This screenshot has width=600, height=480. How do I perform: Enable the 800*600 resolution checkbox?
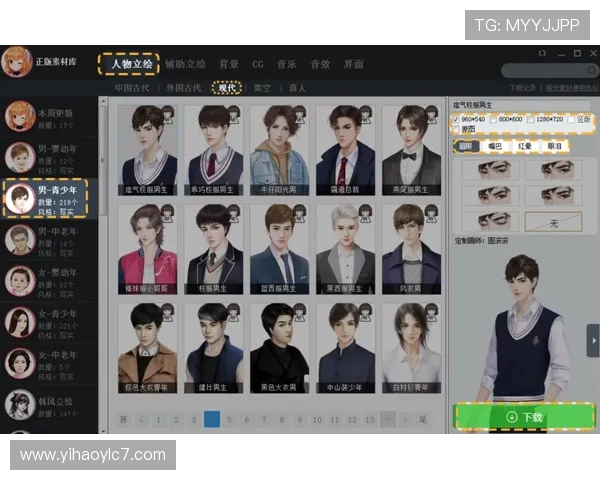coord(493,119)
